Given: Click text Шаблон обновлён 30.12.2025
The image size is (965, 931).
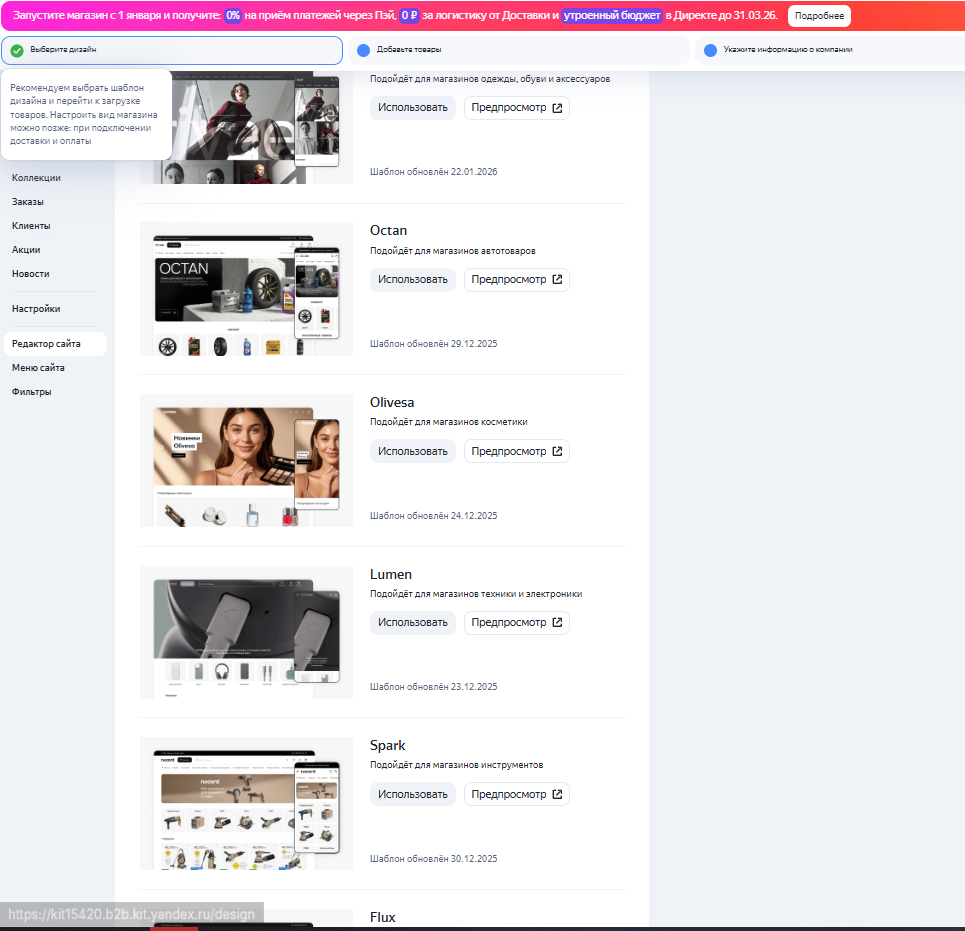Looking at the screenshot, I should 434,859.
